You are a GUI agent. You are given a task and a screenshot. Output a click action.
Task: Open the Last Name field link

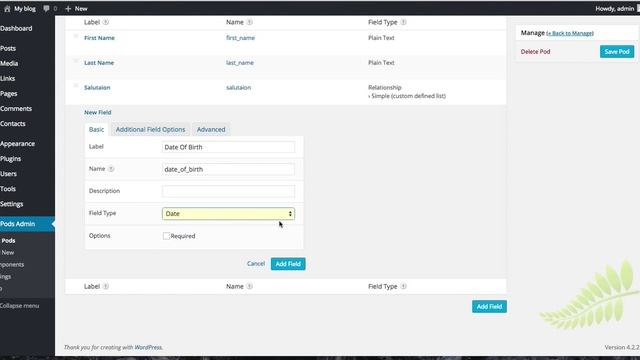(99, 63)
